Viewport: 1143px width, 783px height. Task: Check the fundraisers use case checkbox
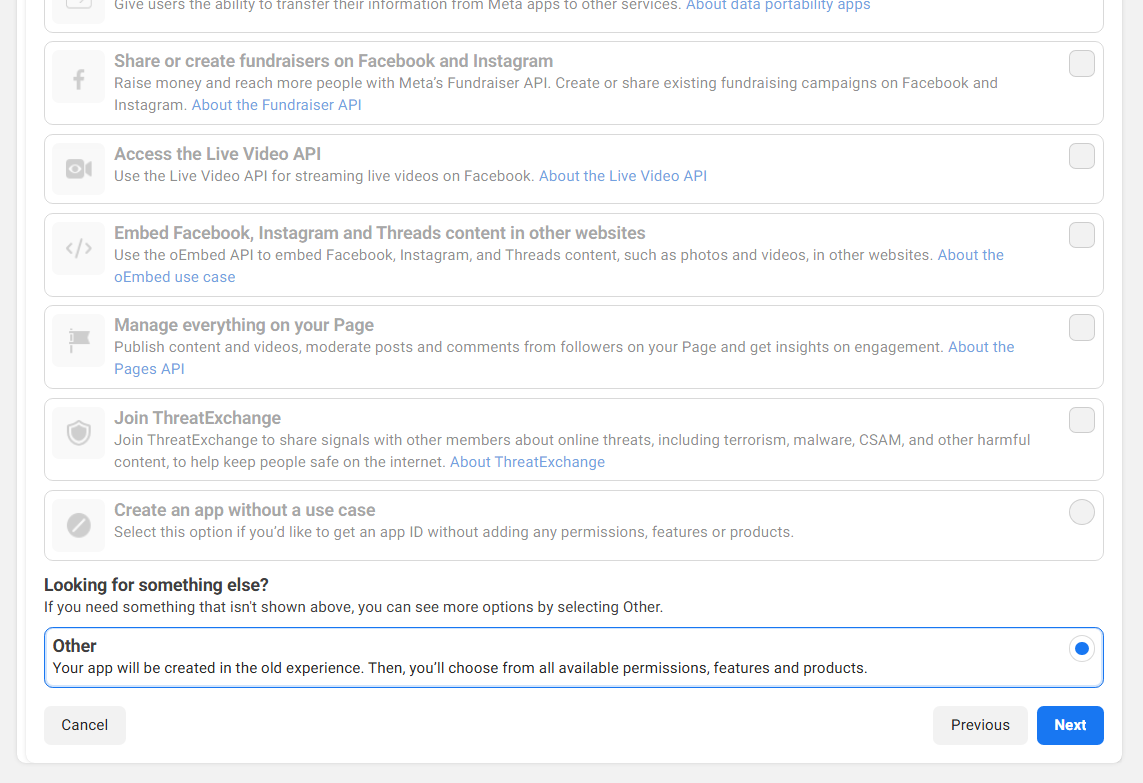[x=1081, y=64]
